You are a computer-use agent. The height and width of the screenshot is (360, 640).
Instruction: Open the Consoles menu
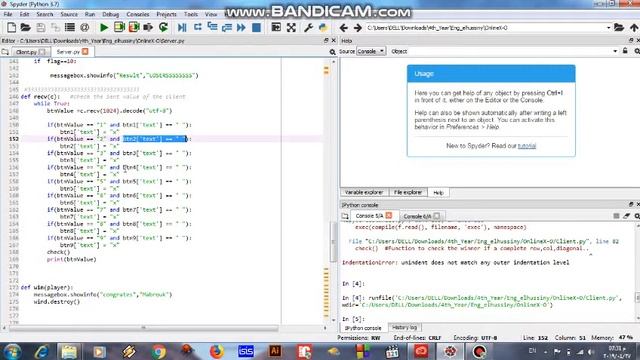138,14
